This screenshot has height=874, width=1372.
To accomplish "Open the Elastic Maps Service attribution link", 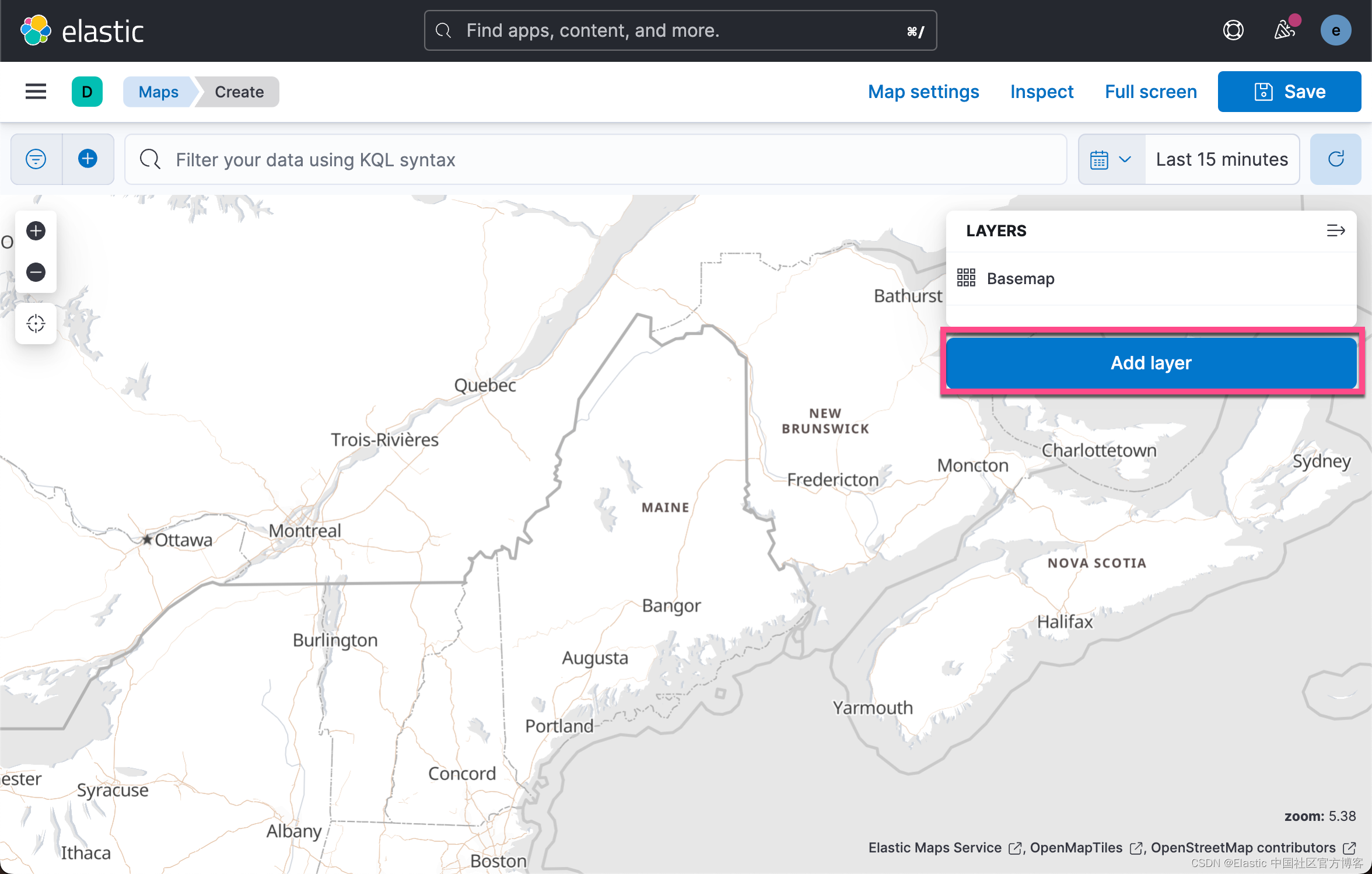I will [935, 848].
